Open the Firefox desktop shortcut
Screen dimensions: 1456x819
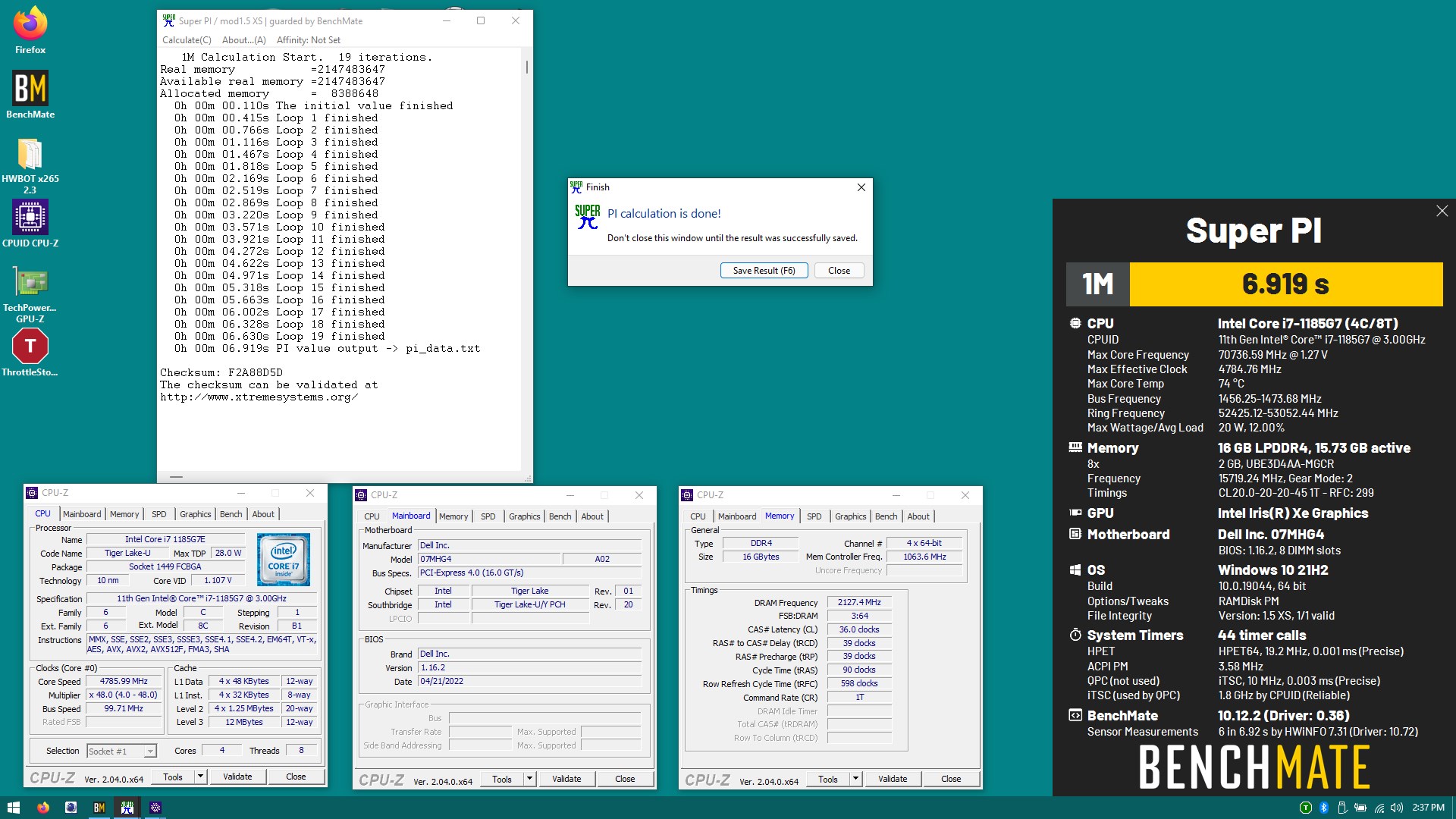(x=30, y=30)
